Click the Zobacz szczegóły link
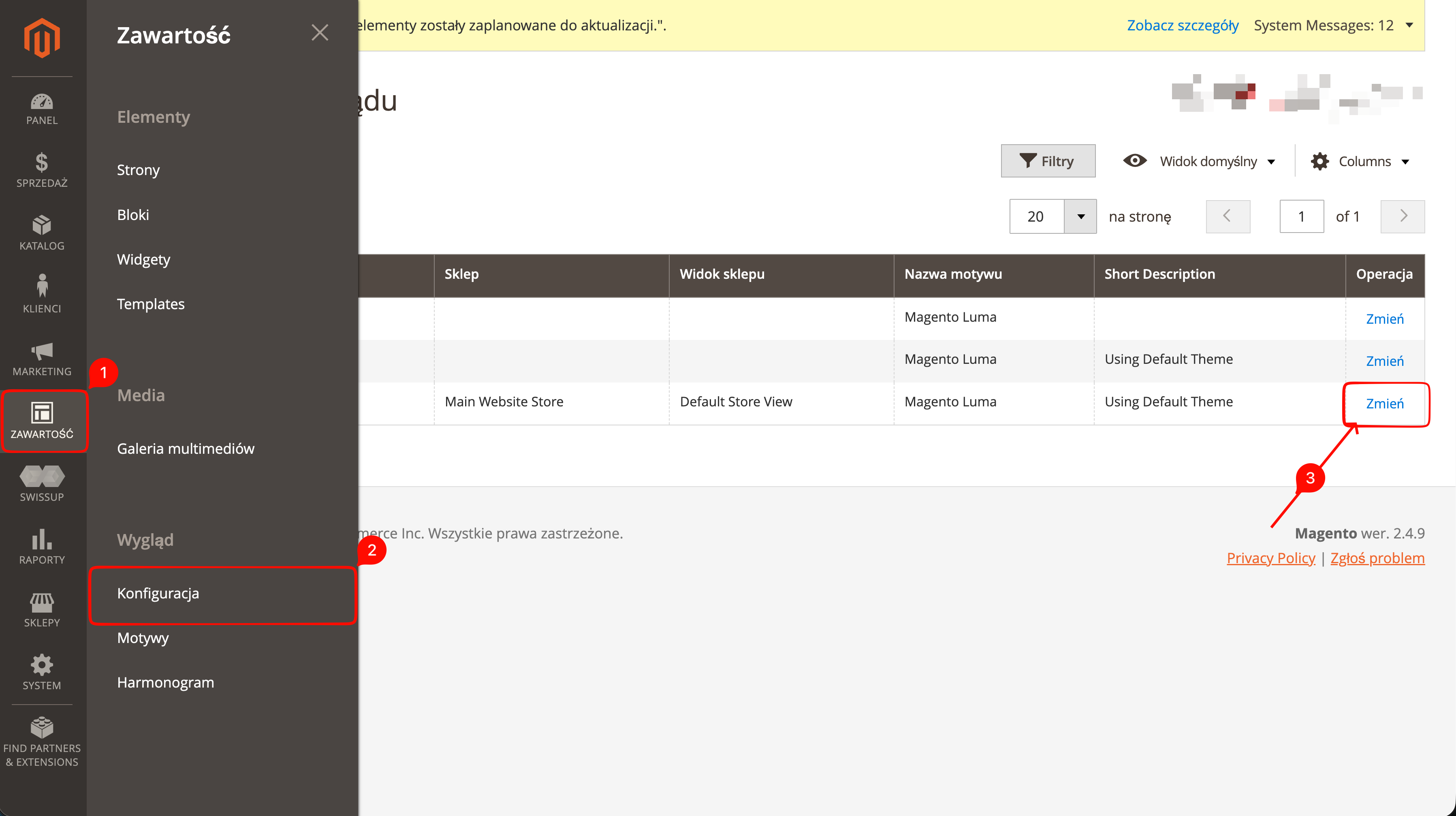The height and width of the screenshot is (816, 1456). coord(1183,26)
